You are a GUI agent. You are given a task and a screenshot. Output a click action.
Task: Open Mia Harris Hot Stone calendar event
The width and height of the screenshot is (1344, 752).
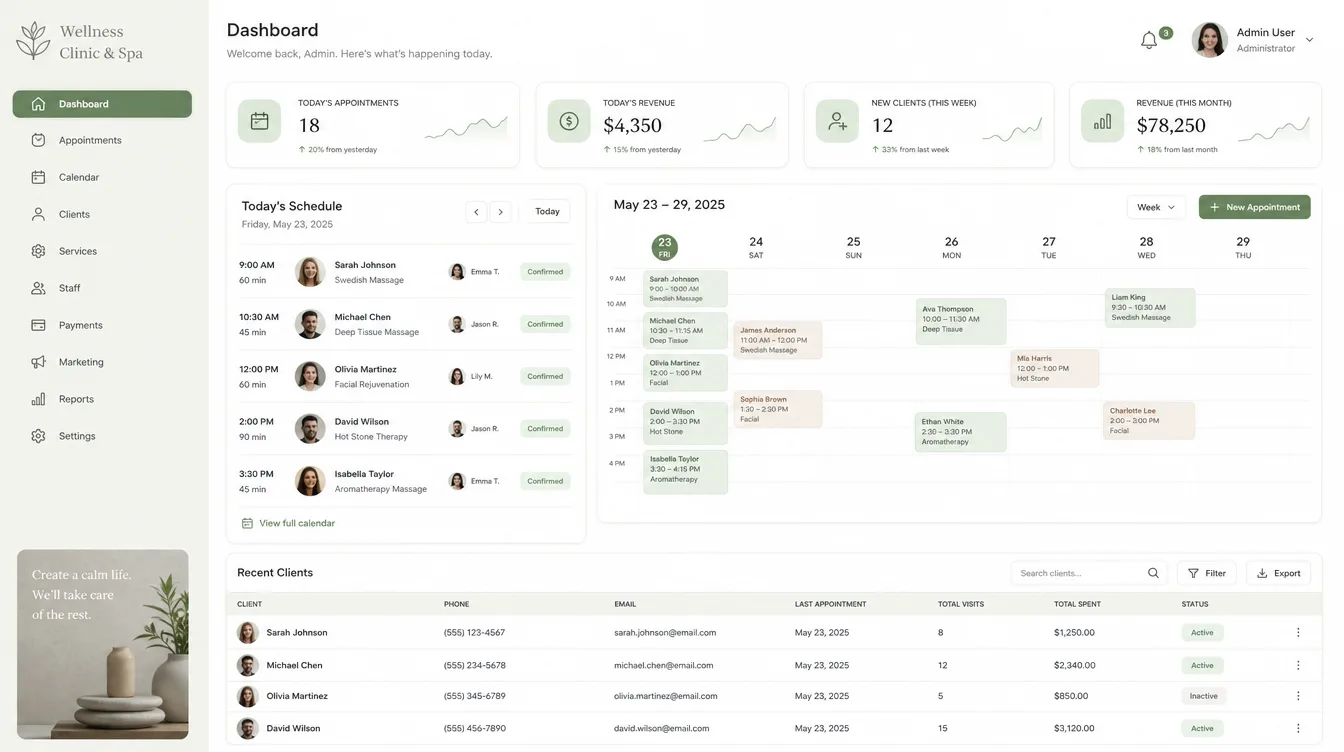(x=1055, y=368)
